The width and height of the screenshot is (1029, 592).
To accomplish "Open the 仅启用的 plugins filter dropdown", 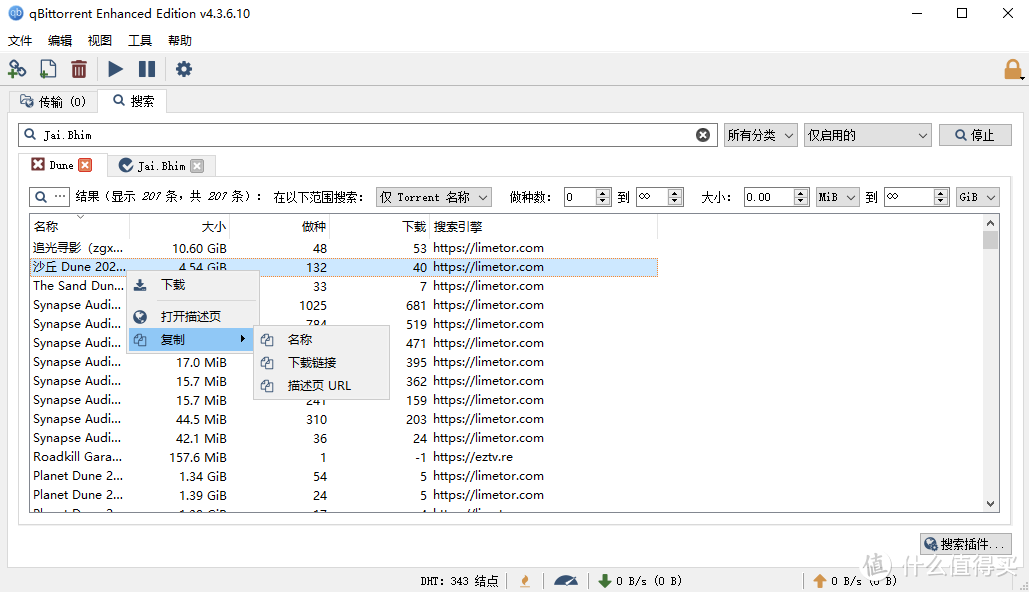I will coord(866,134).
